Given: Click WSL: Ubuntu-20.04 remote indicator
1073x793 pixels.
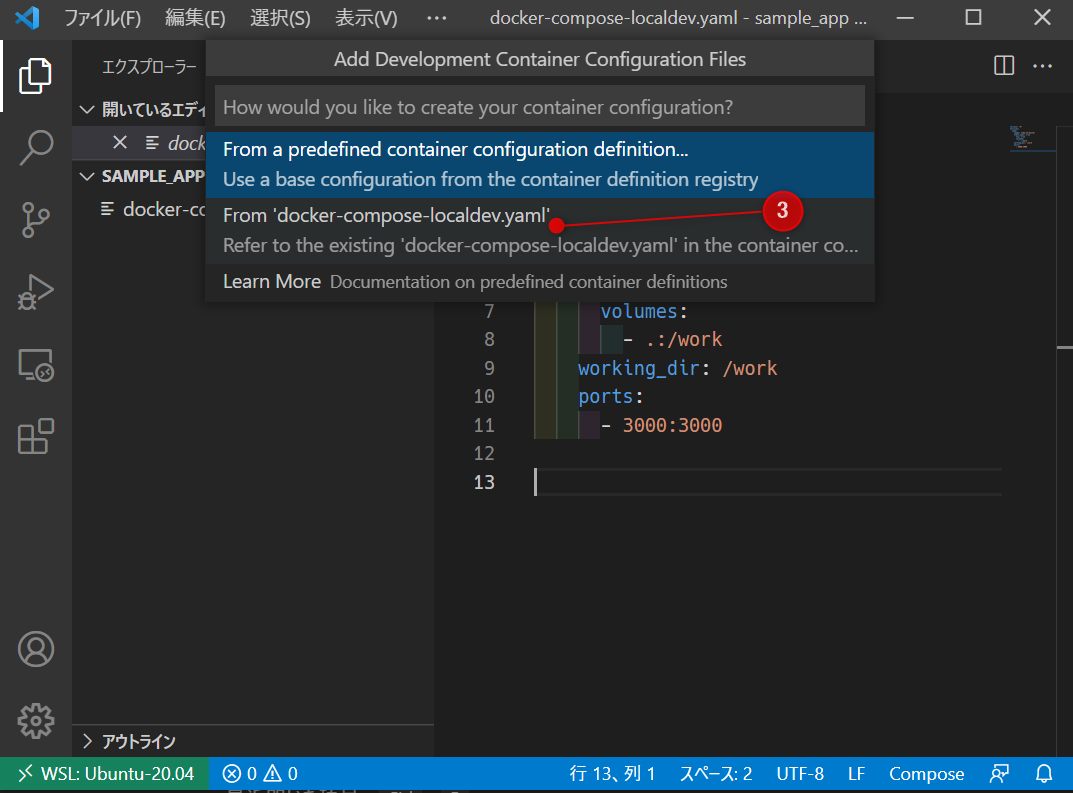Looking at the screenshot, I should 105,774.
